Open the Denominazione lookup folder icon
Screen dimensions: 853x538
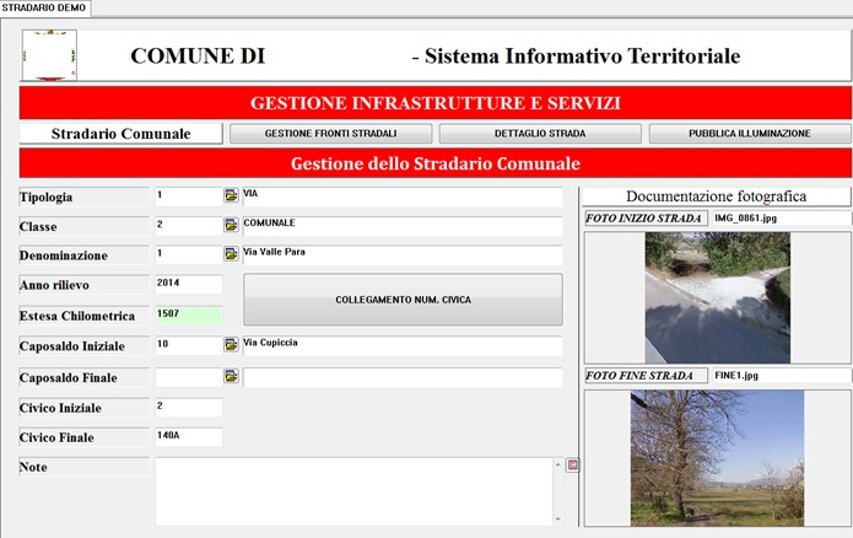coord(231,254)
